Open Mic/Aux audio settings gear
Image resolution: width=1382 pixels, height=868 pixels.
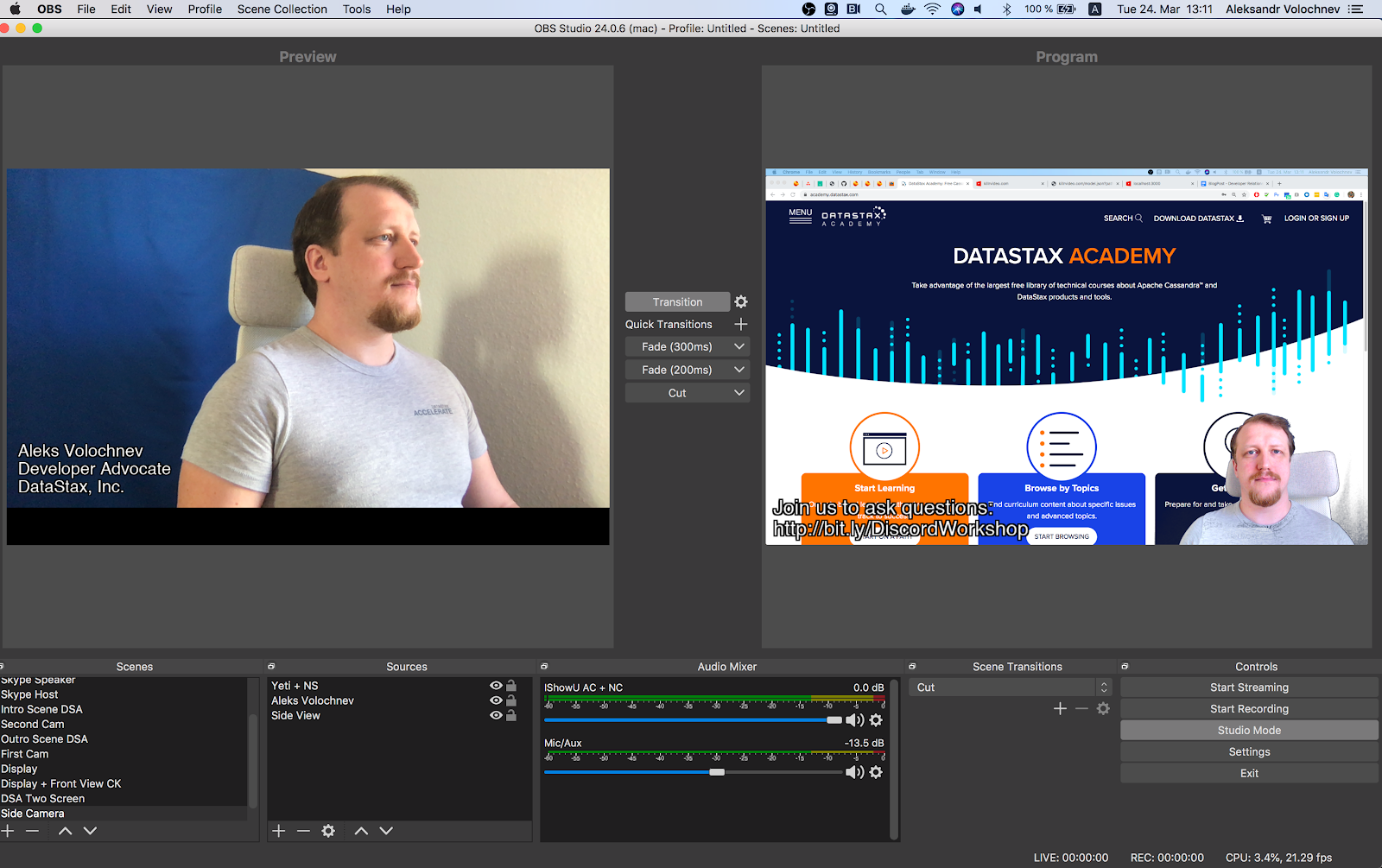[x=876, y=772]
